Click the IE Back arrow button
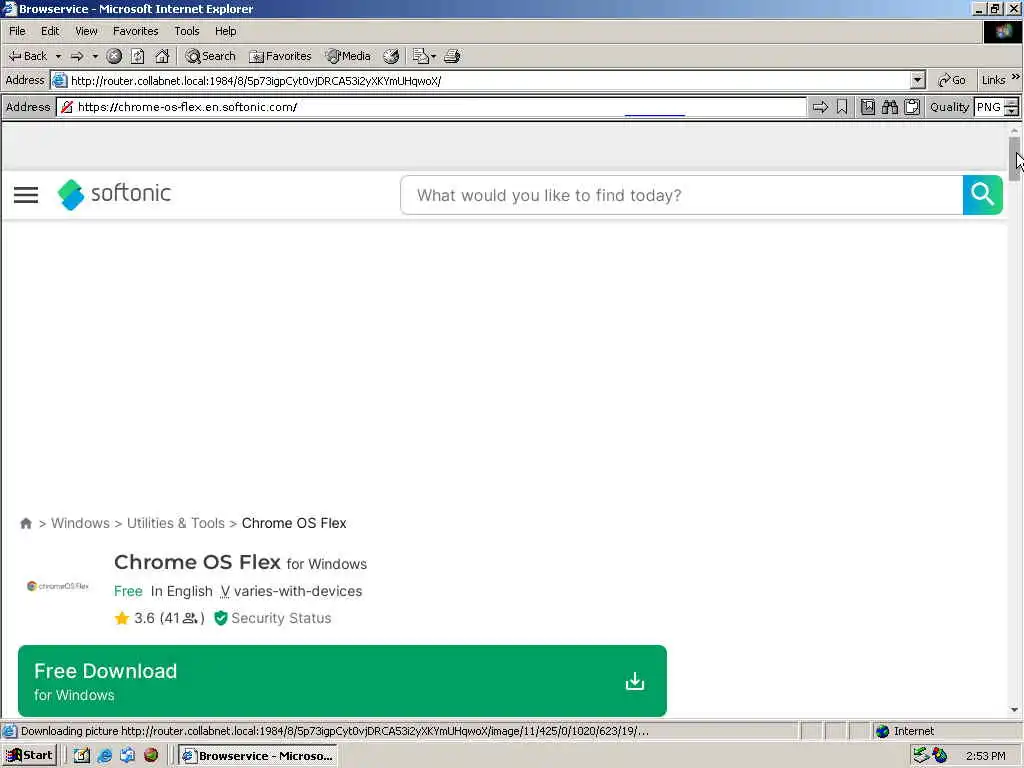Image resolution: width=1024 pixels, height=768 pixels. 27,56
